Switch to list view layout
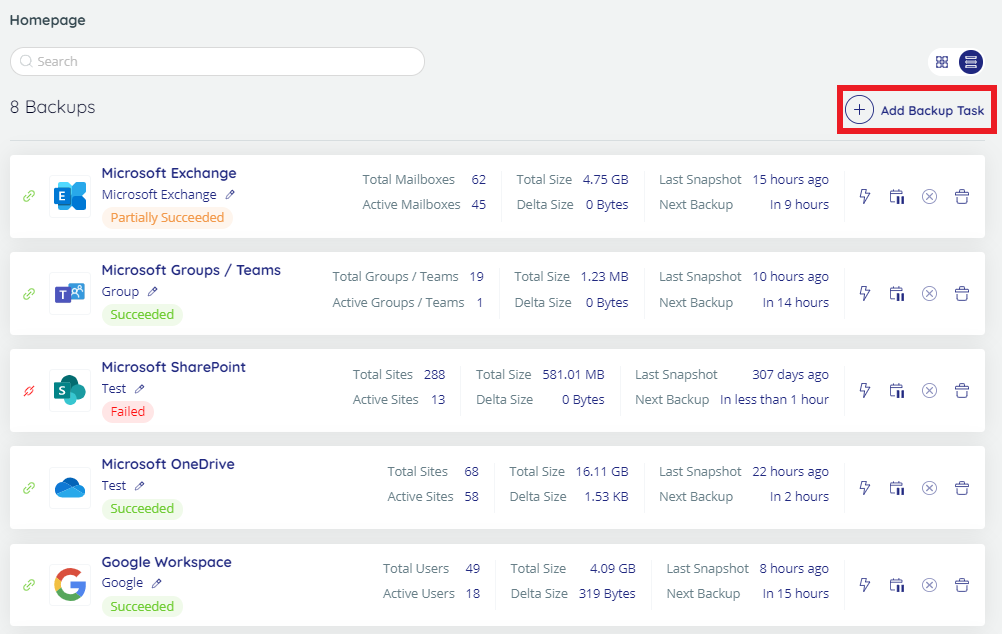The image size is (1002, 634). pyautogui.click(x=971, y=62)
